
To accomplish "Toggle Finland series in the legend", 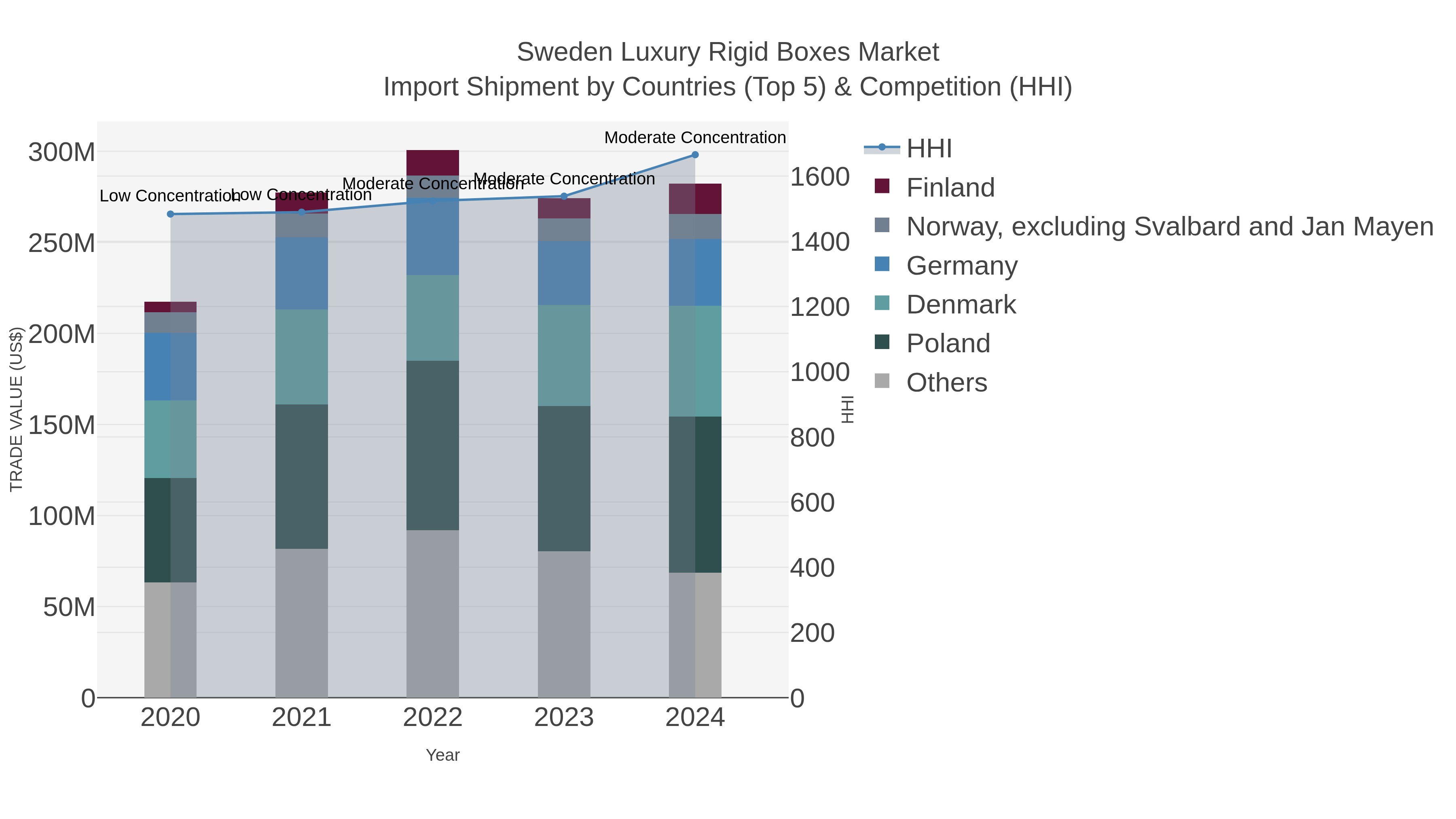I will (x=934, y=187).
